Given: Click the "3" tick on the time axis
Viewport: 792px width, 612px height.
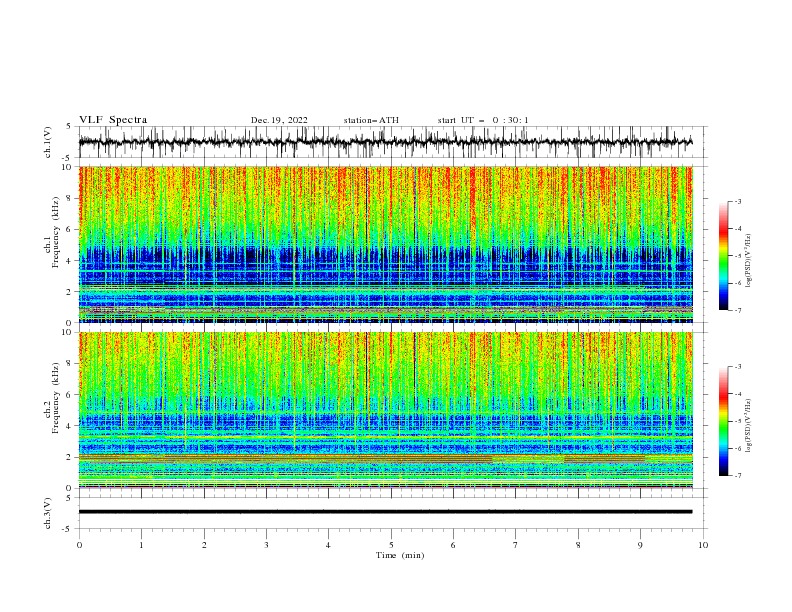Looking at the screenshot, I should 266,545.
